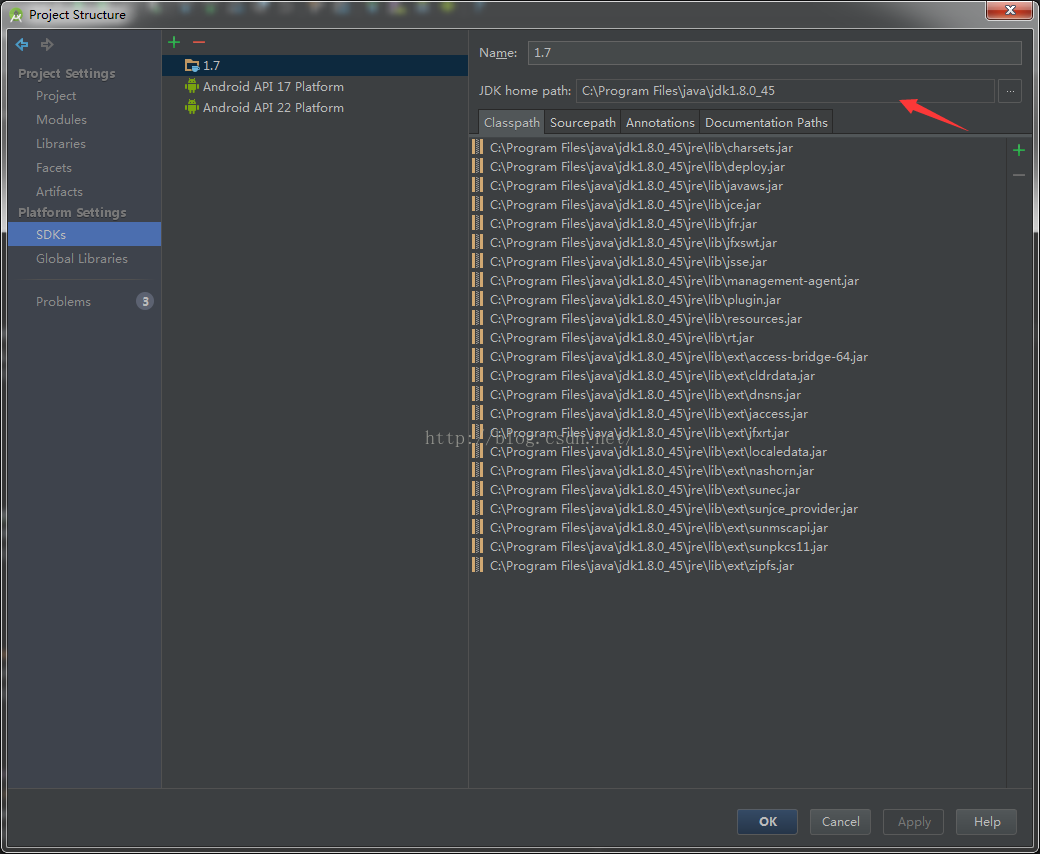Click the Project Structure title bar icon

(16, 15)
